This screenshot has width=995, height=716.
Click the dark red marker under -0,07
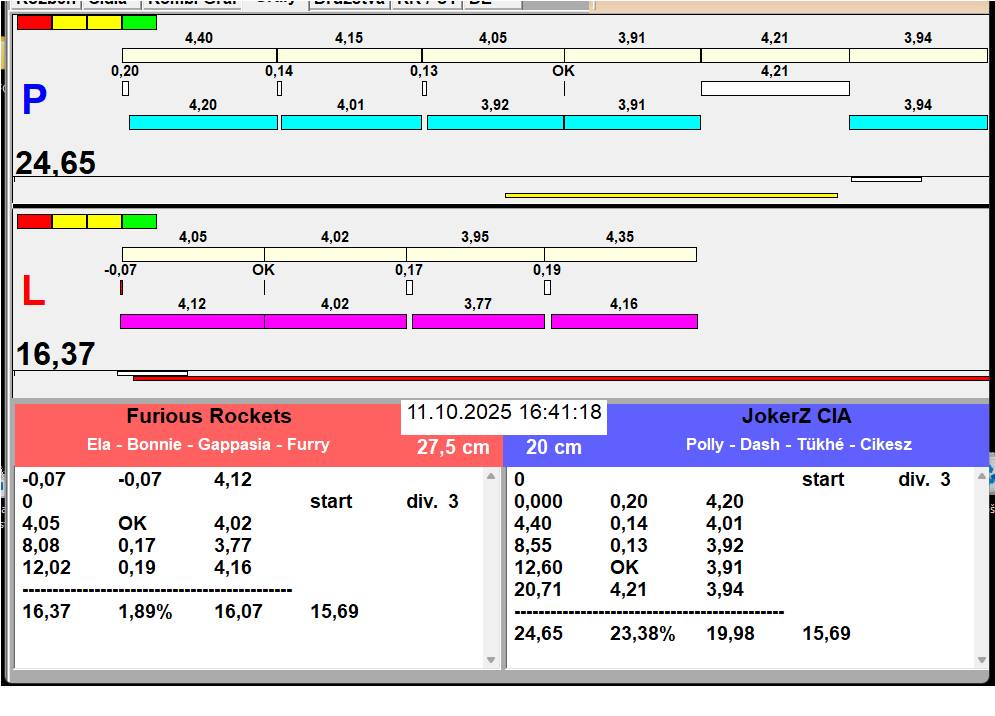tap(121, 288)
